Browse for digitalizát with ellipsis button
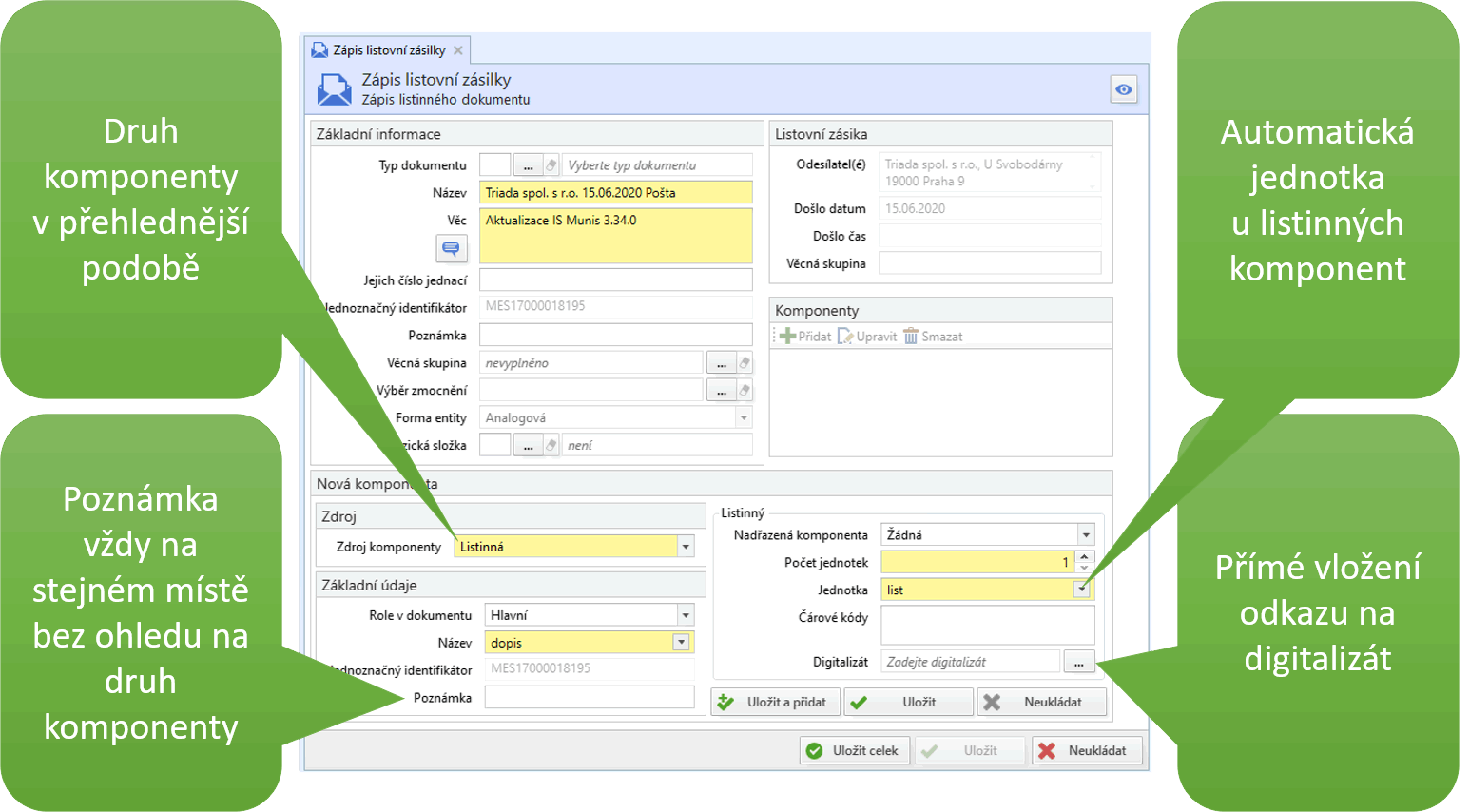Image resolution: width=1470 pixels, height=812 pixels. pyautogui.click(x=1078, y=663)
